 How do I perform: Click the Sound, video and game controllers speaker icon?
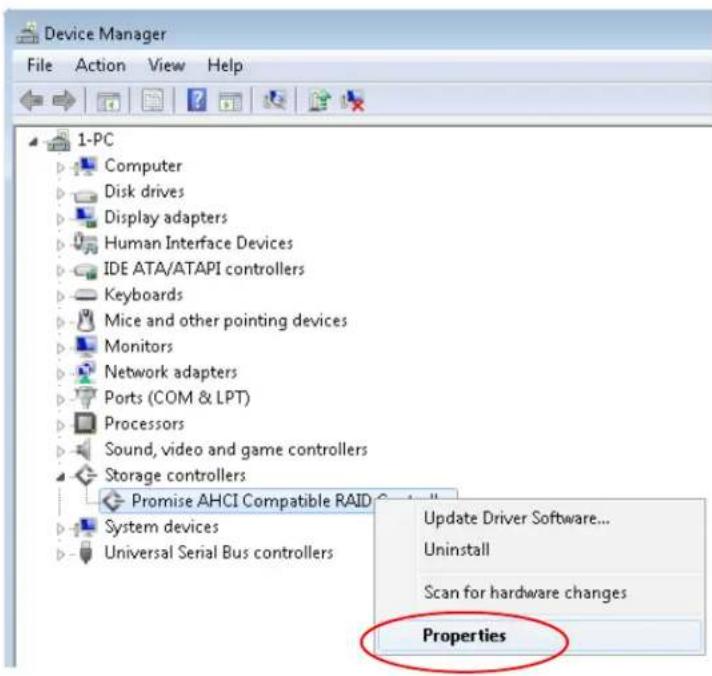(x=84, y=450)
